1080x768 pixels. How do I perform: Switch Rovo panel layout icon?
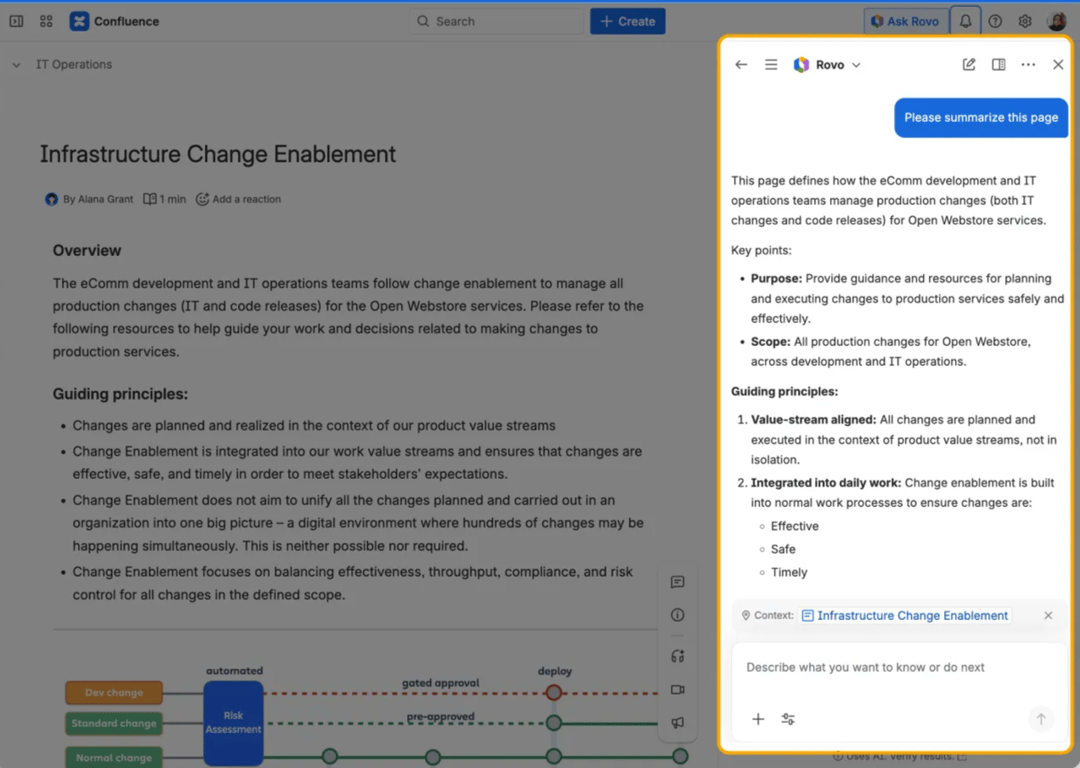[998, 65]
